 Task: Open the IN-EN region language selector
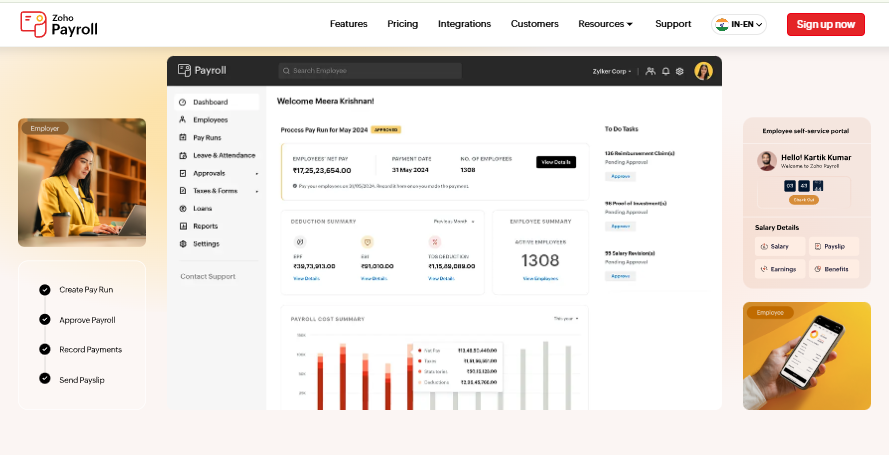click(739, 24)
